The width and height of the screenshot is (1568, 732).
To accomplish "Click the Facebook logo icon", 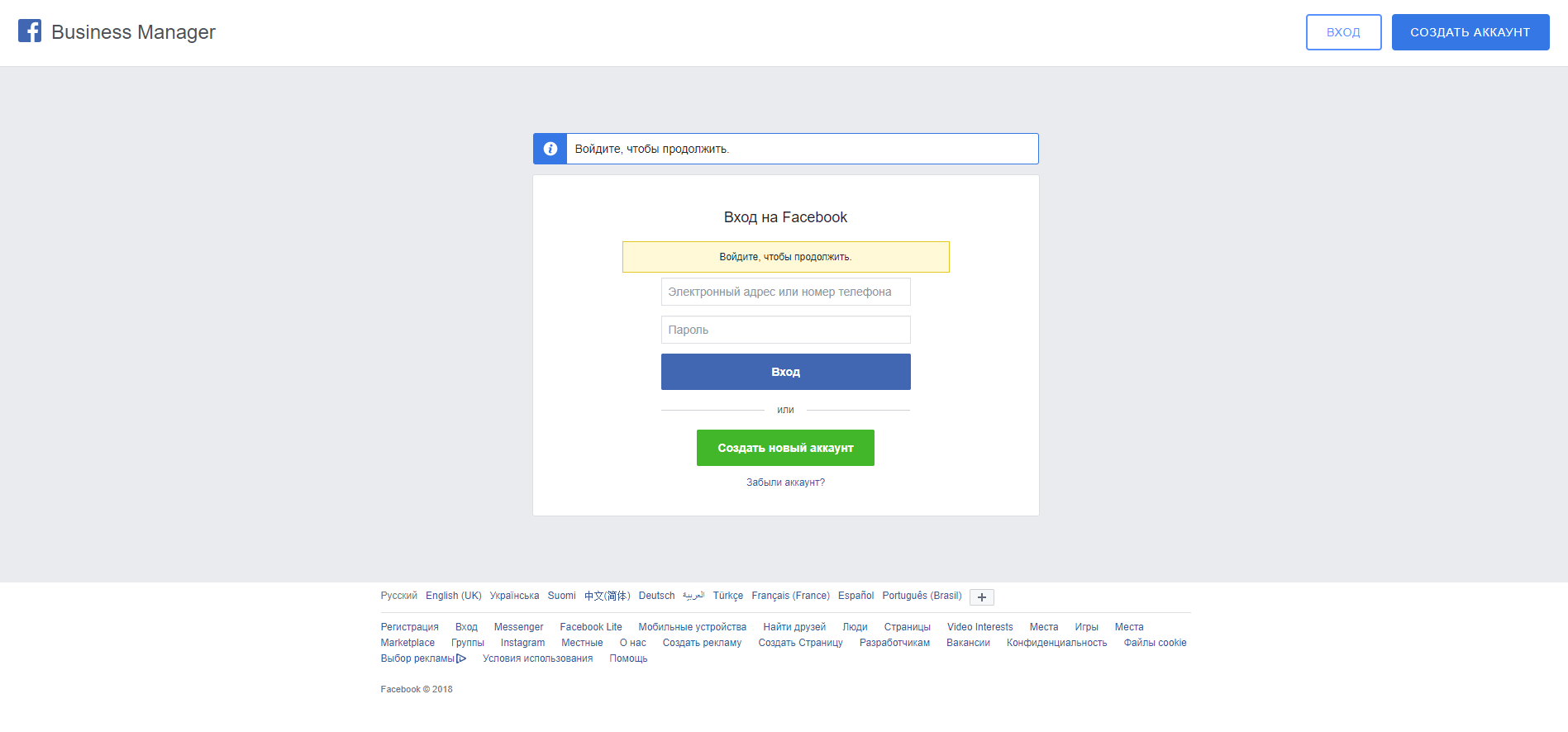I will coord(30,31).
